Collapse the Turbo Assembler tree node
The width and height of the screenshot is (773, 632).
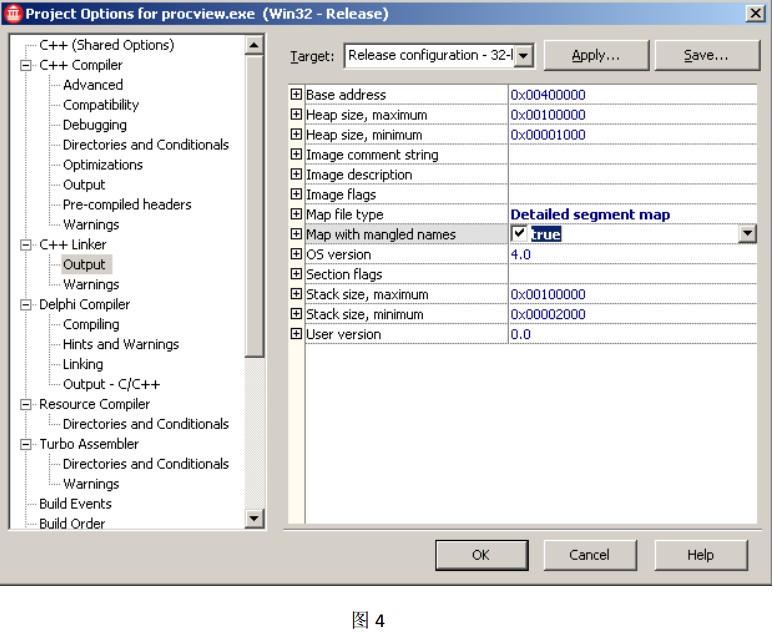point(26,444)
